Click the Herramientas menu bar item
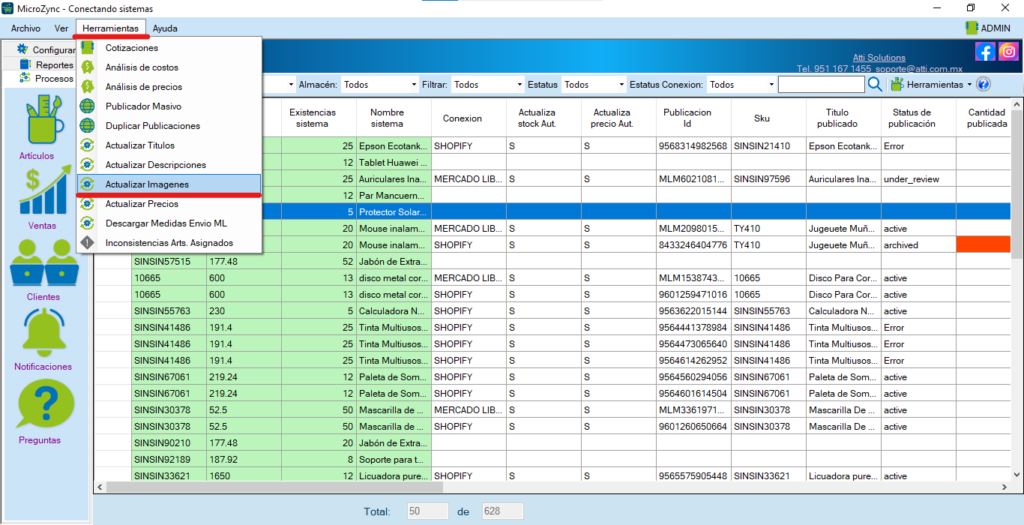Image resolution: width=1024 pixels, height=525 pixels. click(x=110, y=28)
